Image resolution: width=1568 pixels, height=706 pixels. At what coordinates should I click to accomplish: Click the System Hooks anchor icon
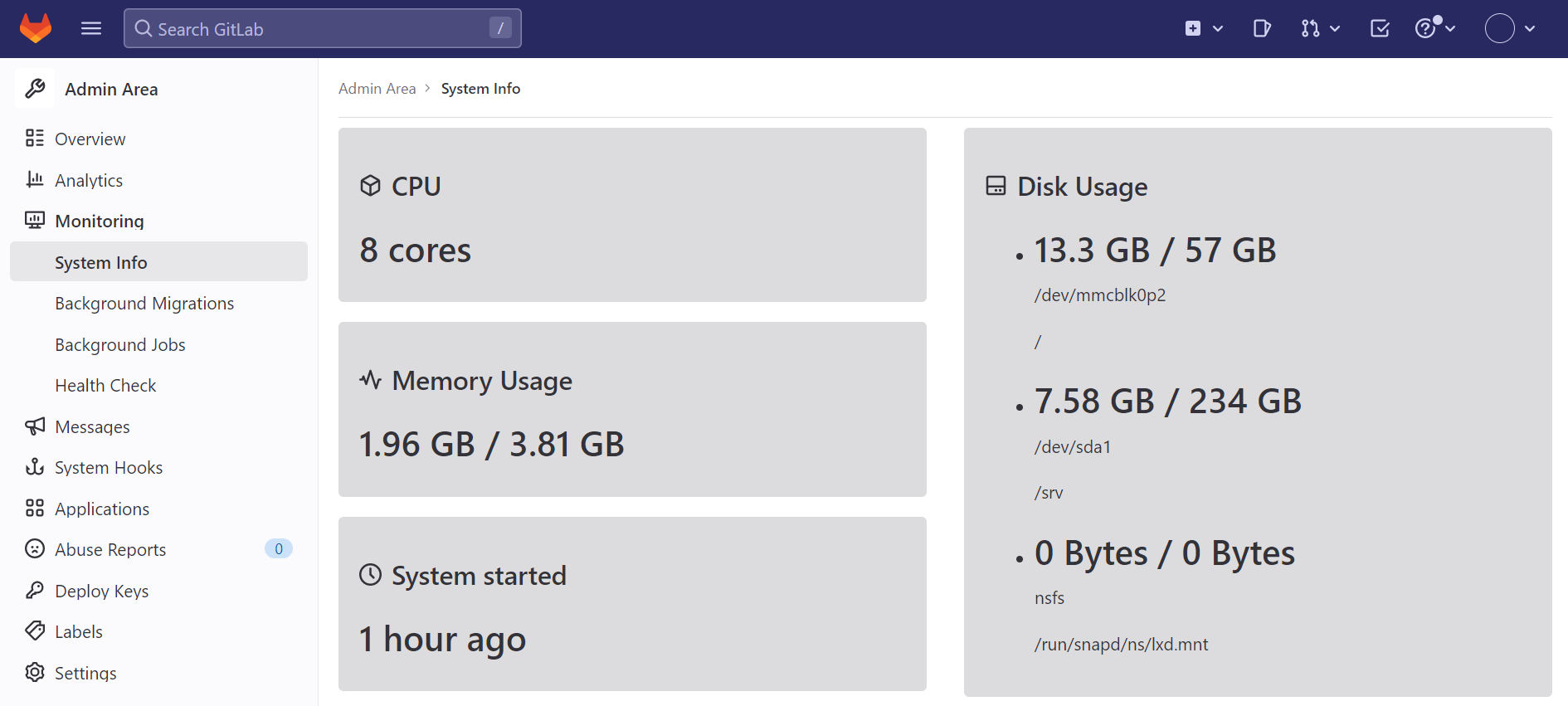pyautogui.click(x=35, y=466)
